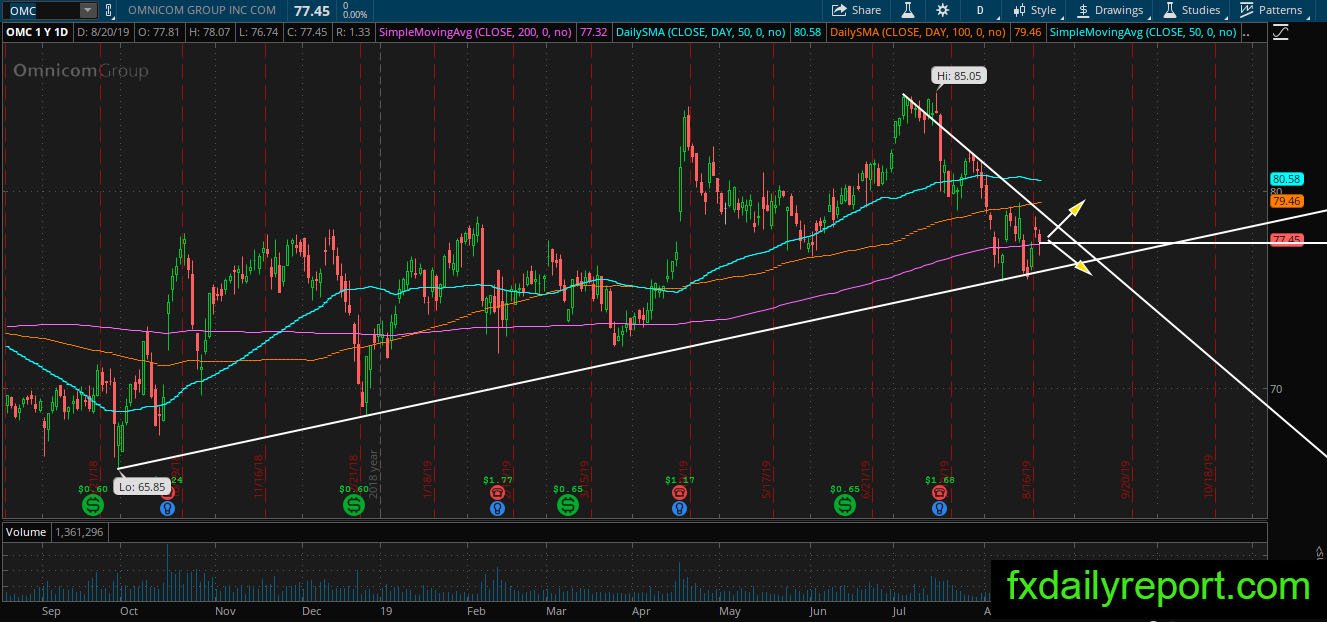The width and height of the screenshot is (1327, 622).
Task: Click the blue lightbulb icon below $1.68
Action: [x=940, y=509]
